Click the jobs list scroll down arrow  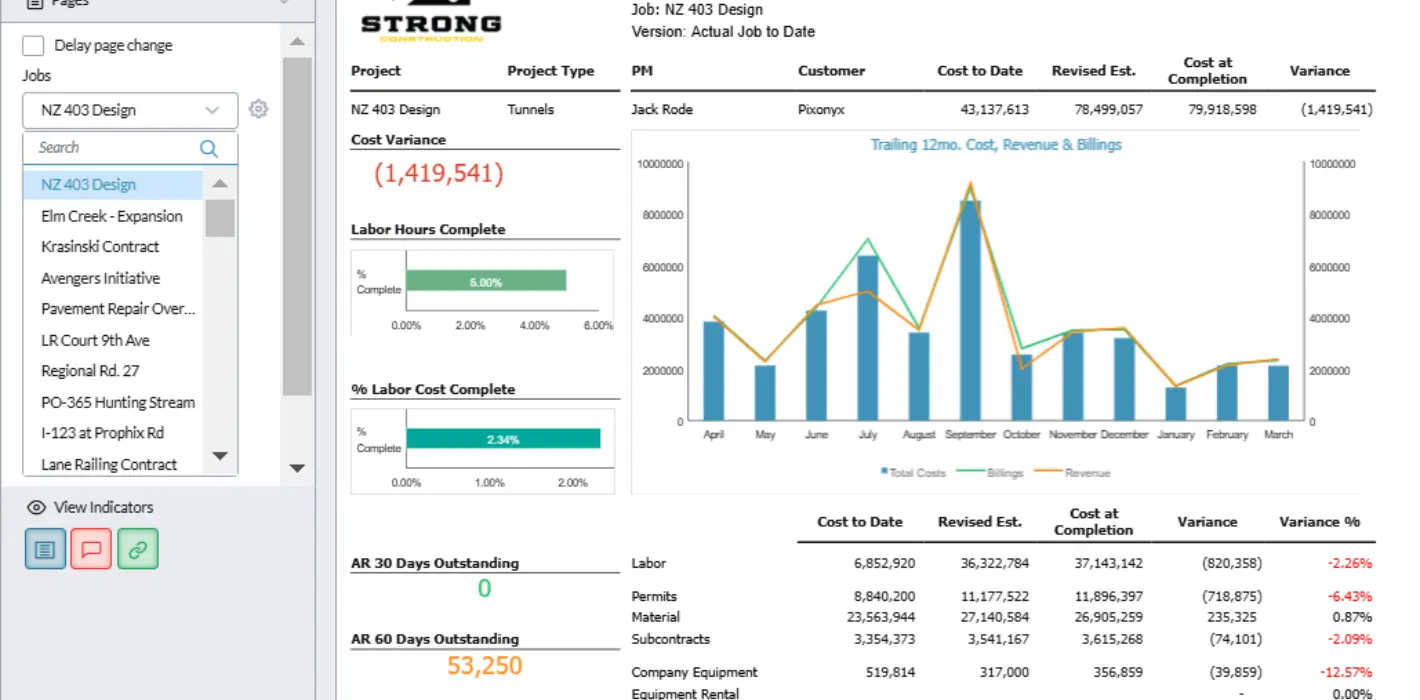[220, 456]
